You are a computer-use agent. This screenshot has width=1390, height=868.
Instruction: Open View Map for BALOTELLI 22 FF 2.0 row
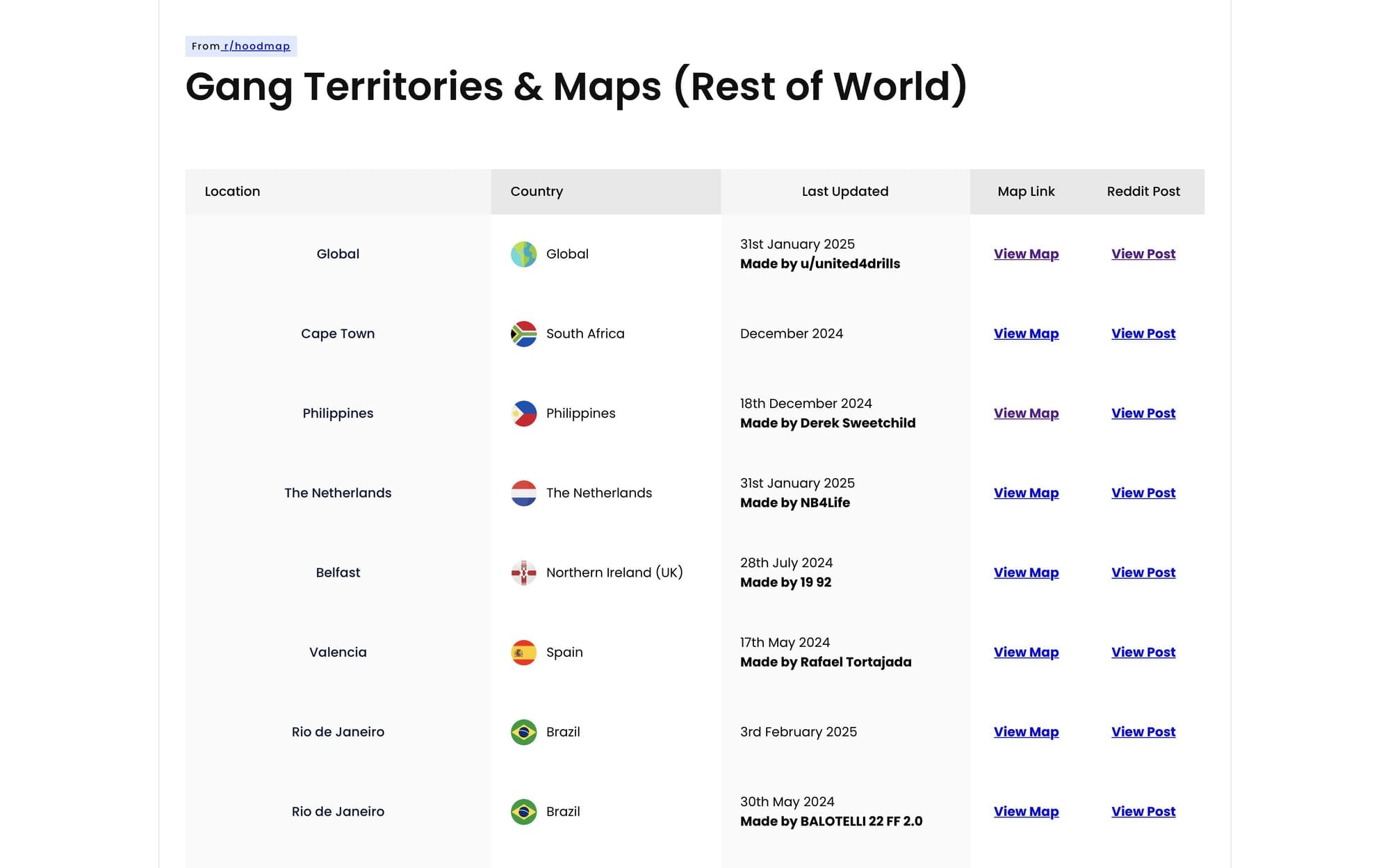click(1026, 812)
